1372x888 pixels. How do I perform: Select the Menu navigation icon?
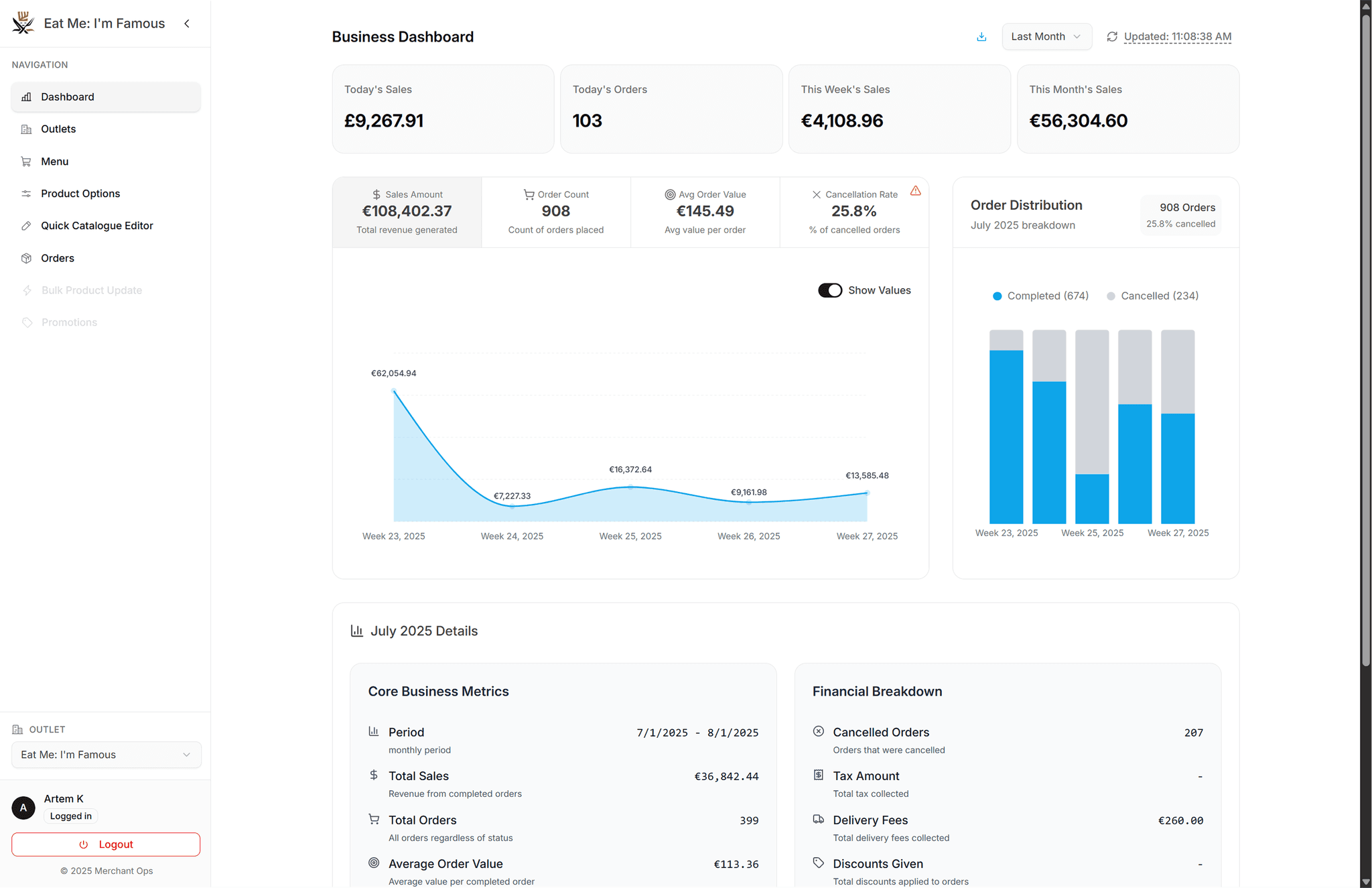coord(26,161)
